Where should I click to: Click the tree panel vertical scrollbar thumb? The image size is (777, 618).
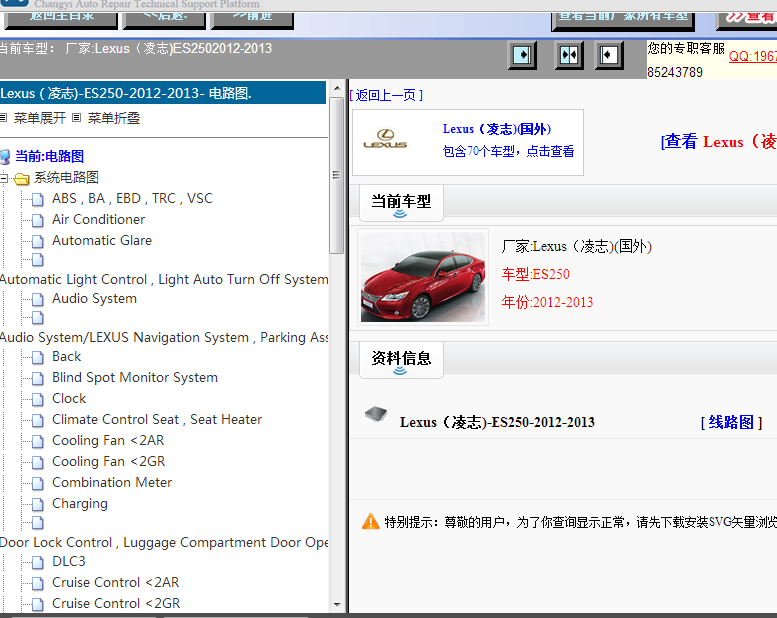[337, 175]
